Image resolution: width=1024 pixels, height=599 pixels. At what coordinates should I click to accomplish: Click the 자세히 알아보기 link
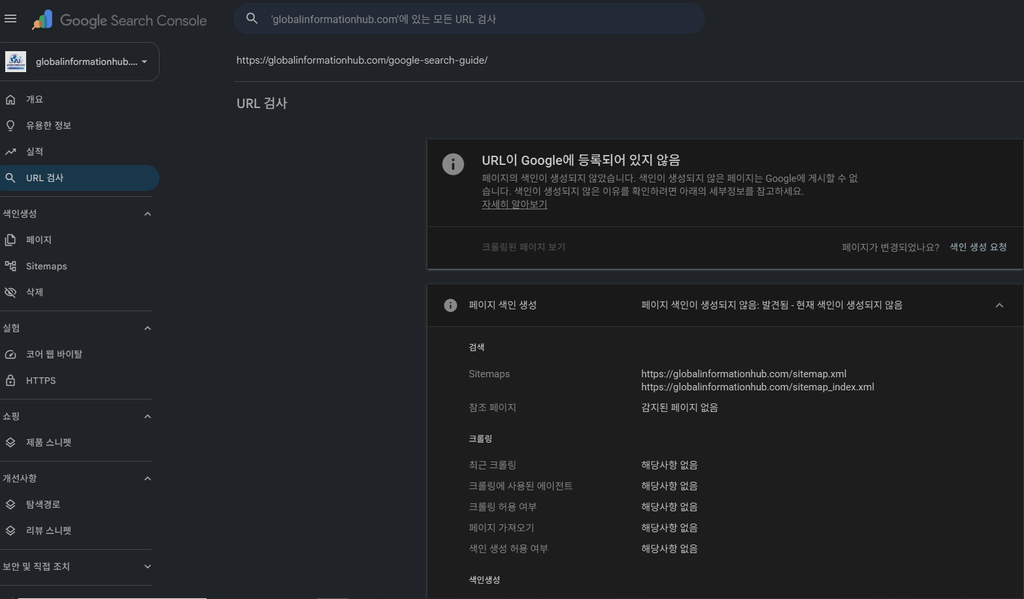pyautogui.click(x=514, y=204)
